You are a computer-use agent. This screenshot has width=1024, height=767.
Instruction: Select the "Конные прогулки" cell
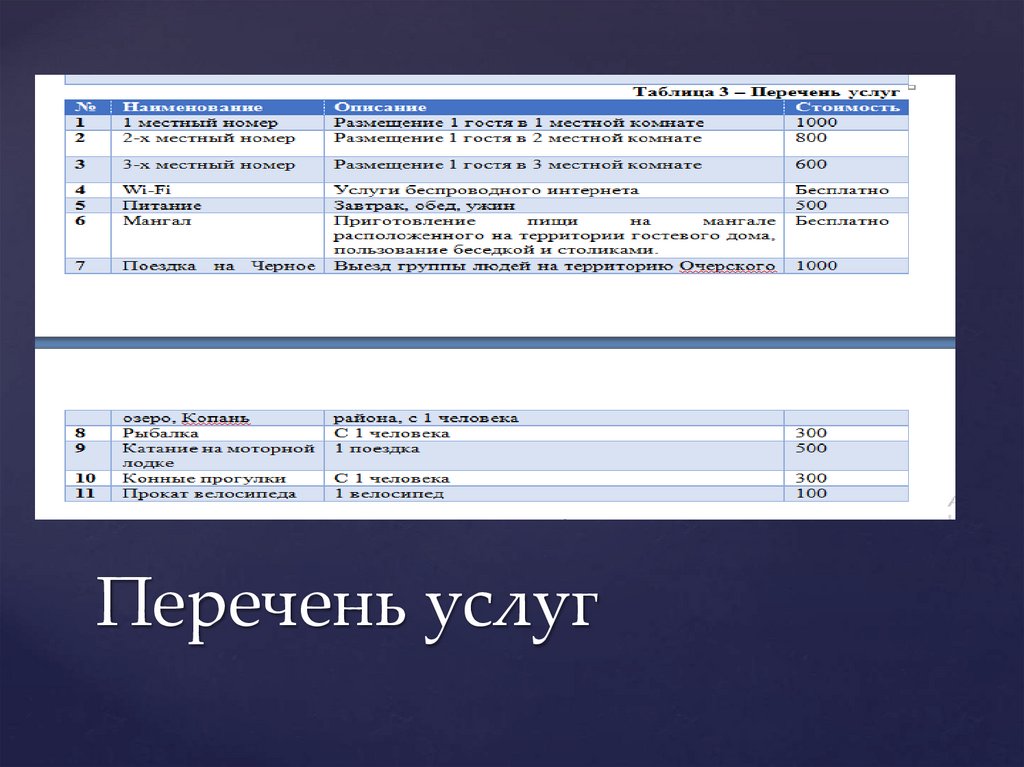(184, 478)
